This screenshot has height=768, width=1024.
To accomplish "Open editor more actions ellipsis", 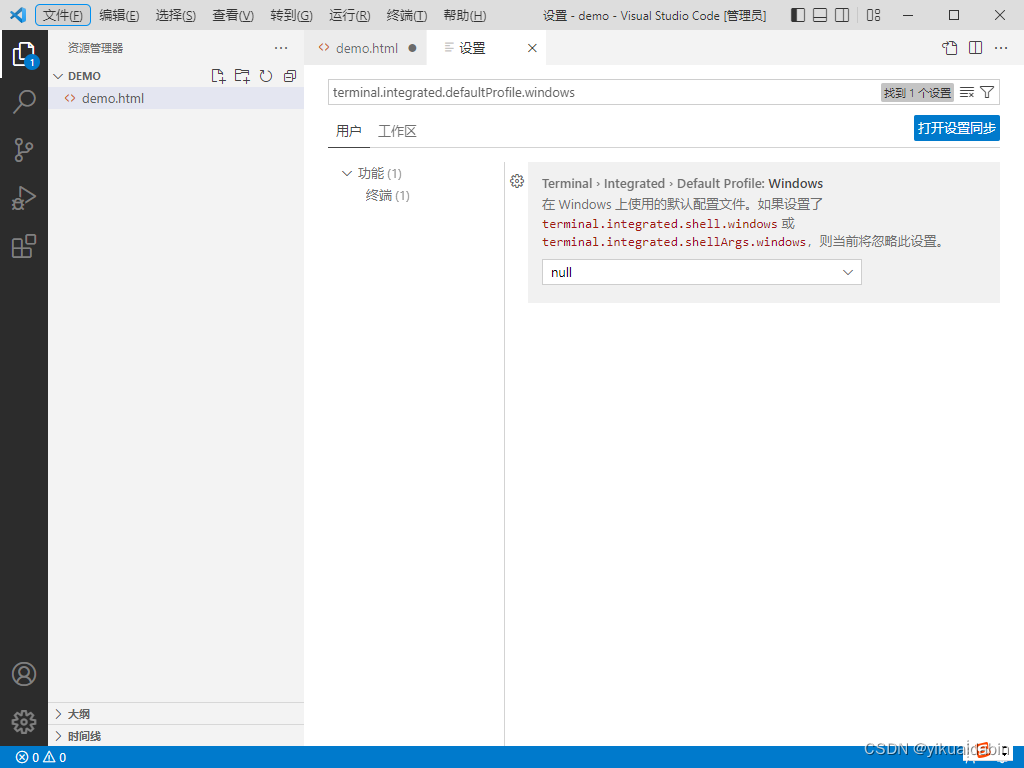I will click(1001, 48).
